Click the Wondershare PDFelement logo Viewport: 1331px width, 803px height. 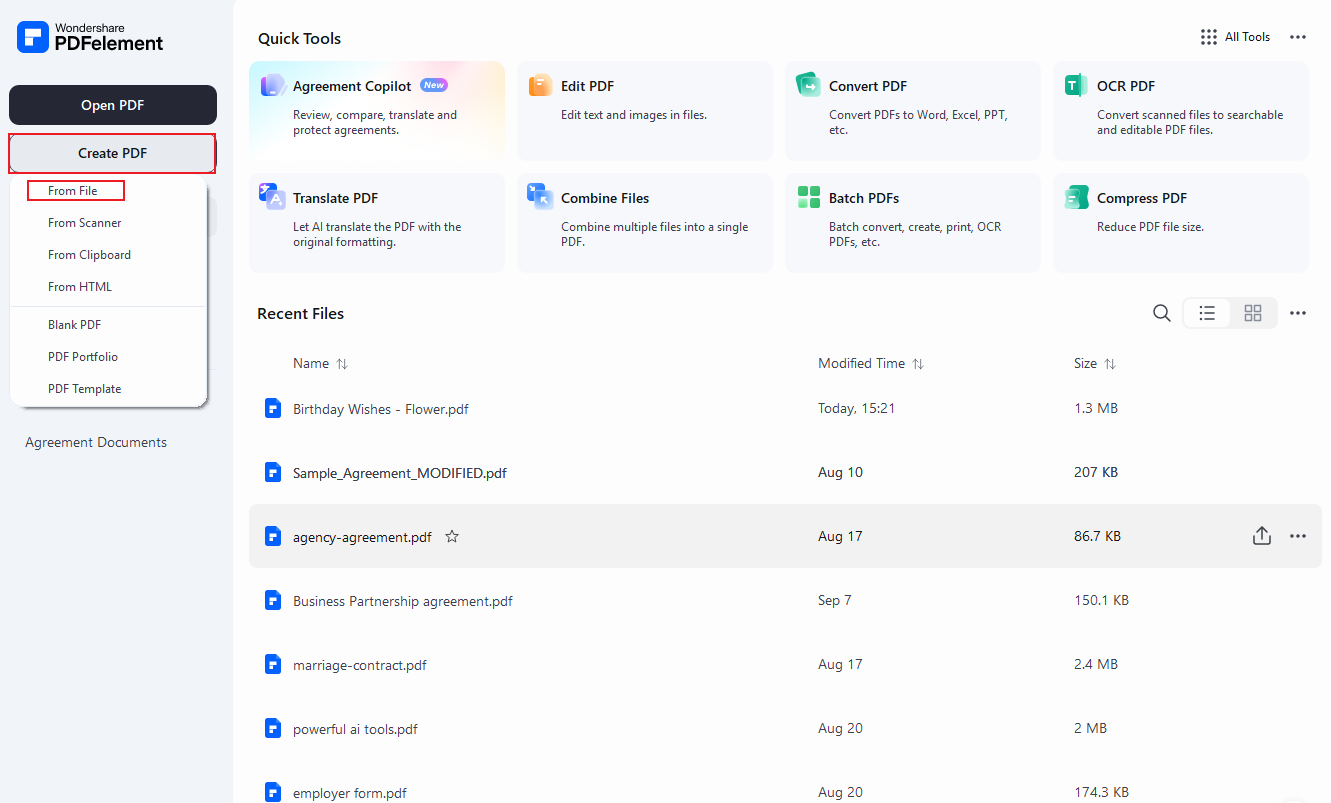coord(91,38)
